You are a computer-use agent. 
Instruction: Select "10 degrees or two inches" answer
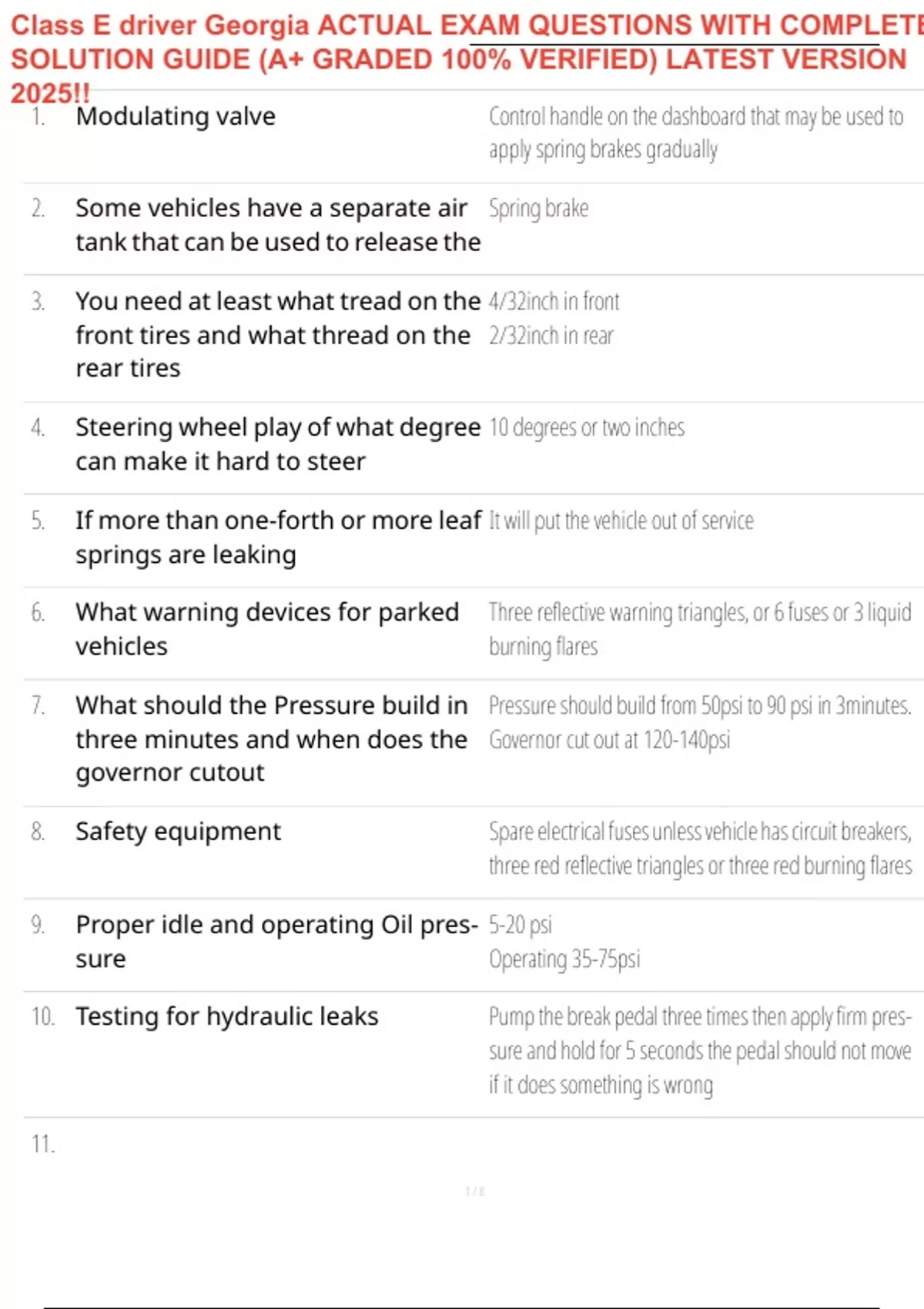(x=587, y=427)
